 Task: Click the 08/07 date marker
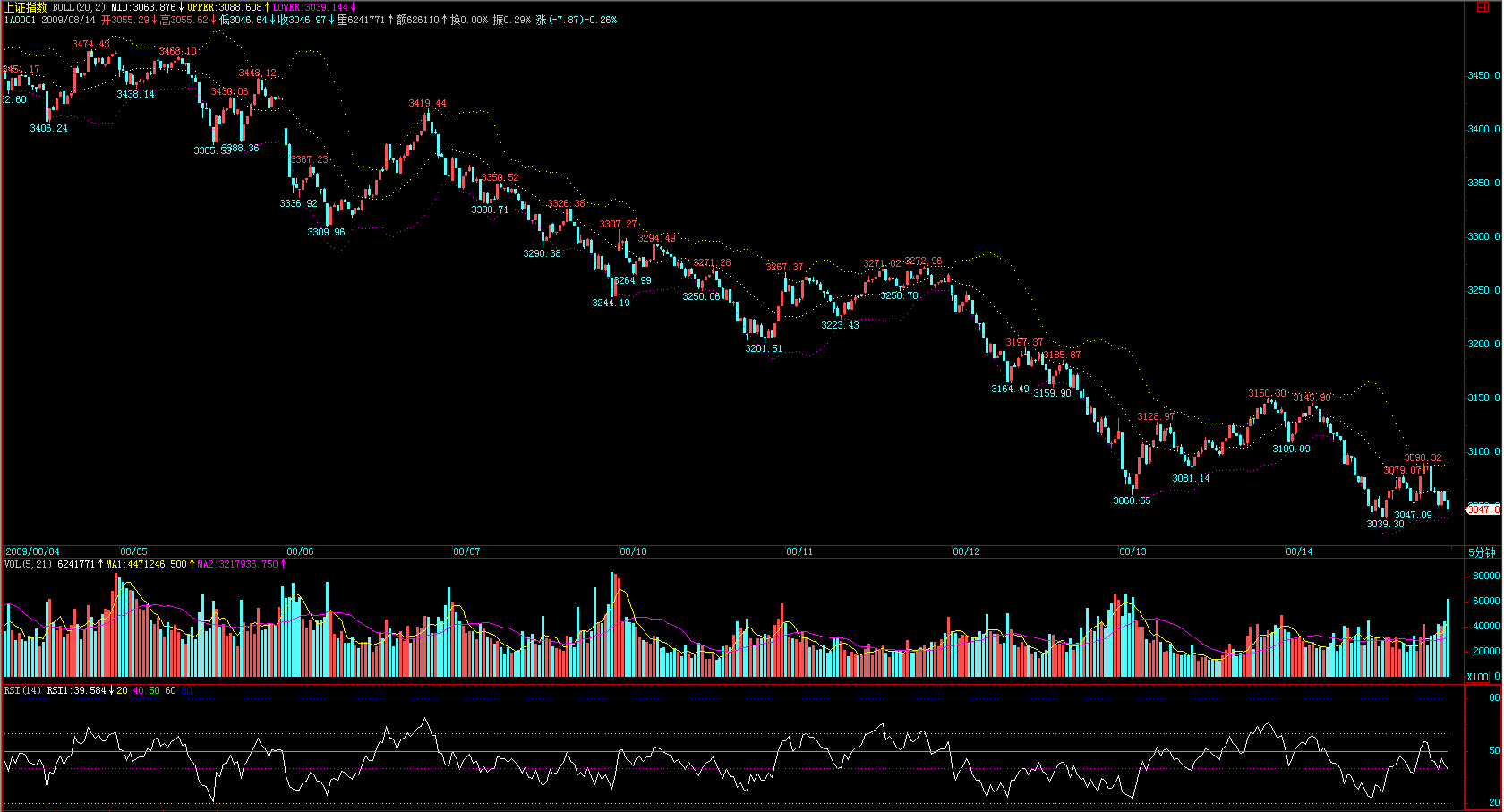pos(466,551)
